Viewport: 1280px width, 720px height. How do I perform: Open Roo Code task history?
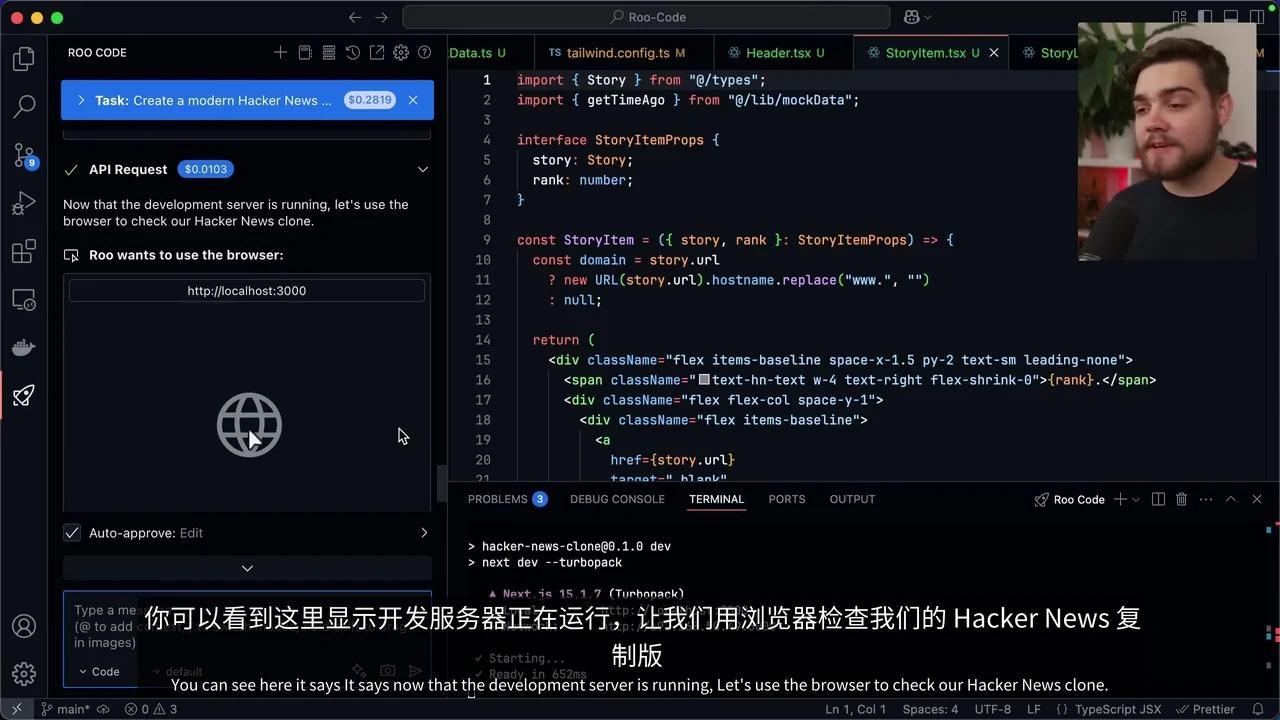[x=353, y=52]
